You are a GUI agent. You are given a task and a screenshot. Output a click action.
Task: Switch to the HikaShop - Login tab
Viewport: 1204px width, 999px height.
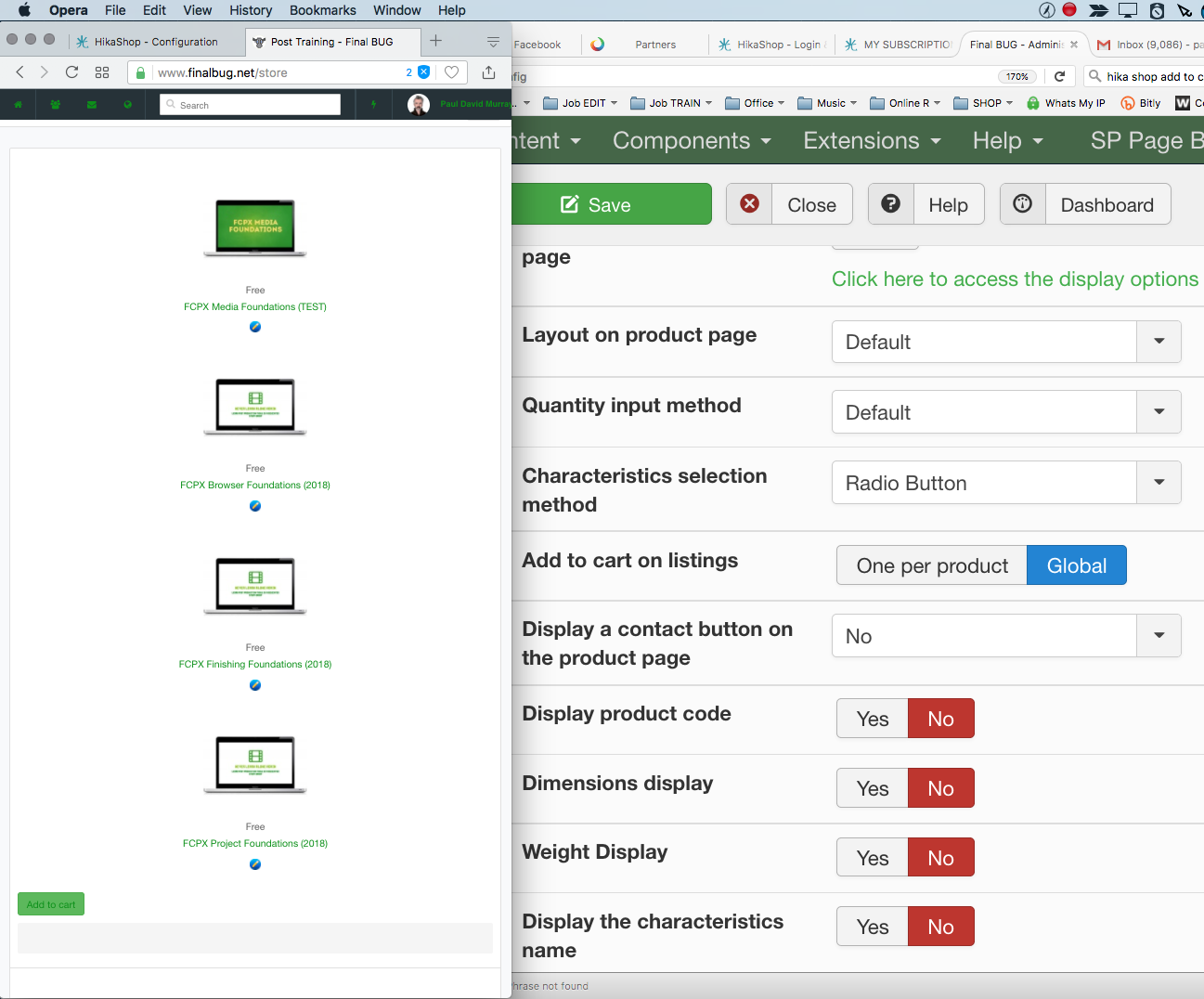tap(772, 45)
